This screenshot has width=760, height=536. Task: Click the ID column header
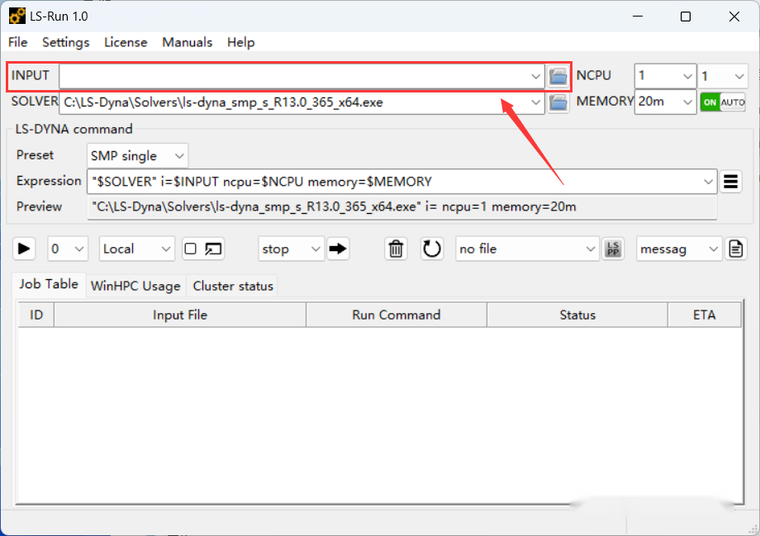[36, 315]
